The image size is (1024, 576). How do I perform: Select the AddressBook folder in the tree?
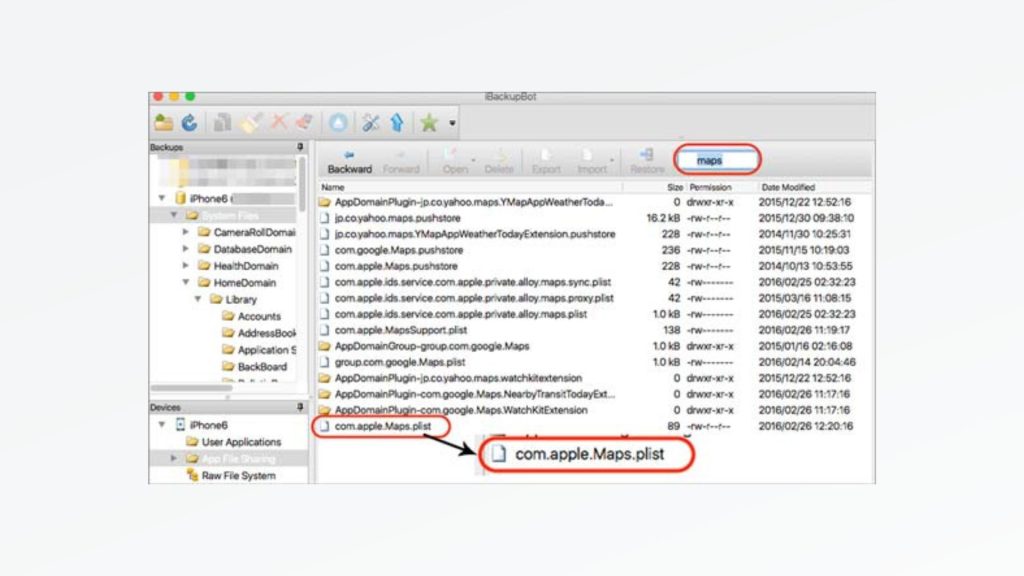point(259,334)
